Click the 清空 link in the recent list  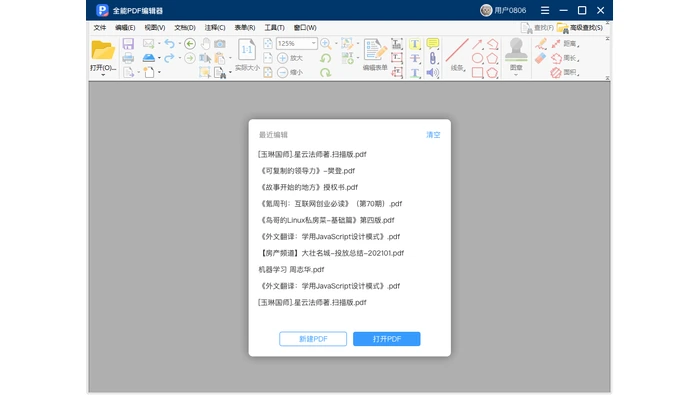pos(433,135)
